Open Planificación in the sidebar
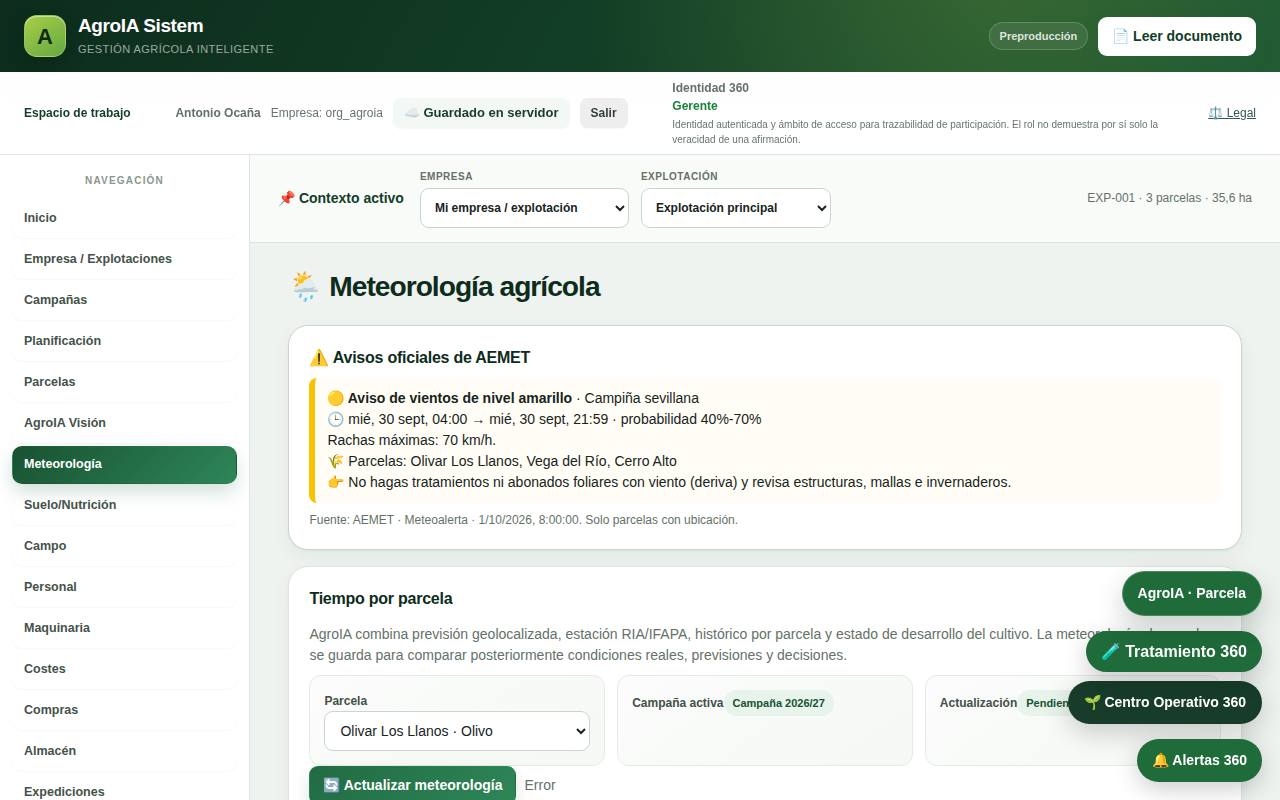The height and width of the screenshot is (800, 1280). [x=124, y=341]
